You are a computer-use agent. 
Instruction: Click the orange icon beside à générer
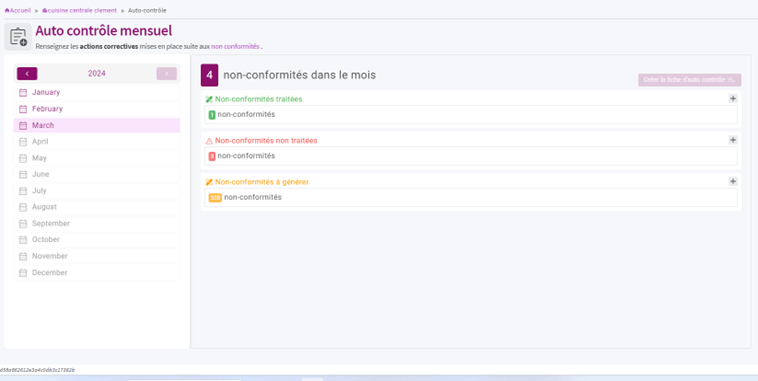point(209,182)
